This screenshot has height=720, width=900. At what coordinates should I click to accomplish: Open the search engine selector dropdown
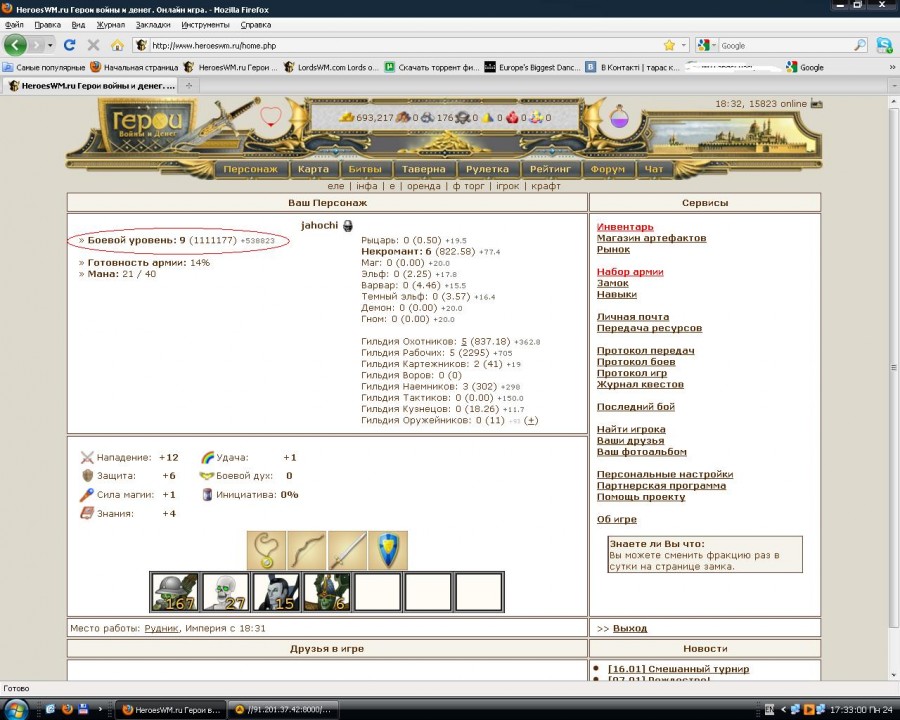pos(707,45)
